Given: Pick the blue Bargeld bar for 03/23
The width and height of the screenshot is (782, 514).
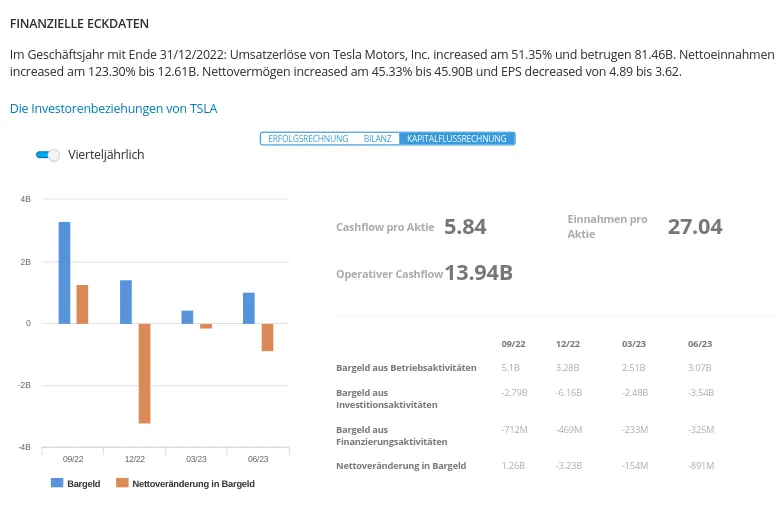Looking at the screenshot, I should tap(187, 317).
